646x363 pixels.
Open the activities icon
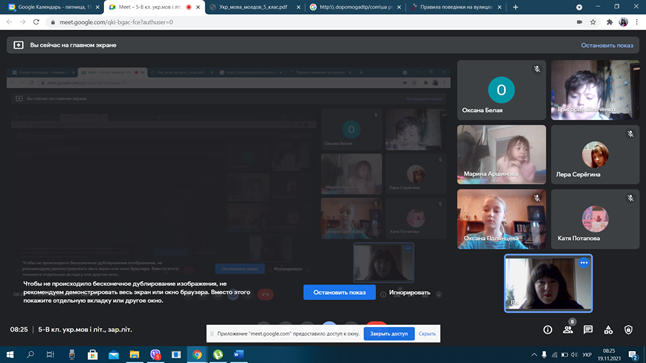[x=608, y=330]
